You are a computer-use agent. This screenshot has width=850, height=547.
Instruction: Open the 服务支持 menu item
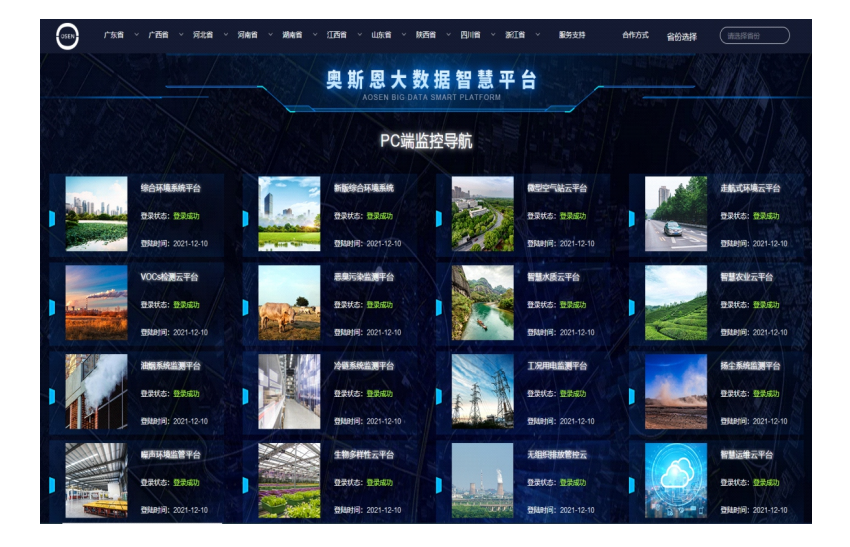[572, 35]
